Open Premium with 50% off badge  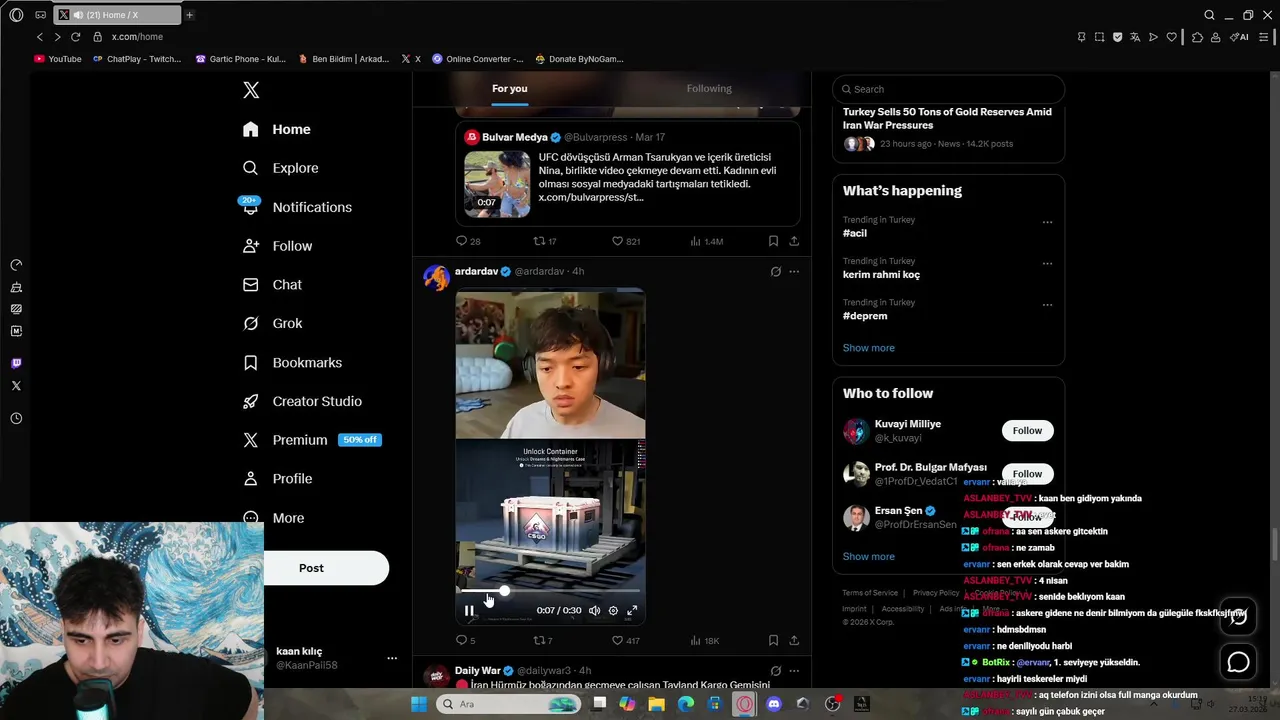point(311,440)
